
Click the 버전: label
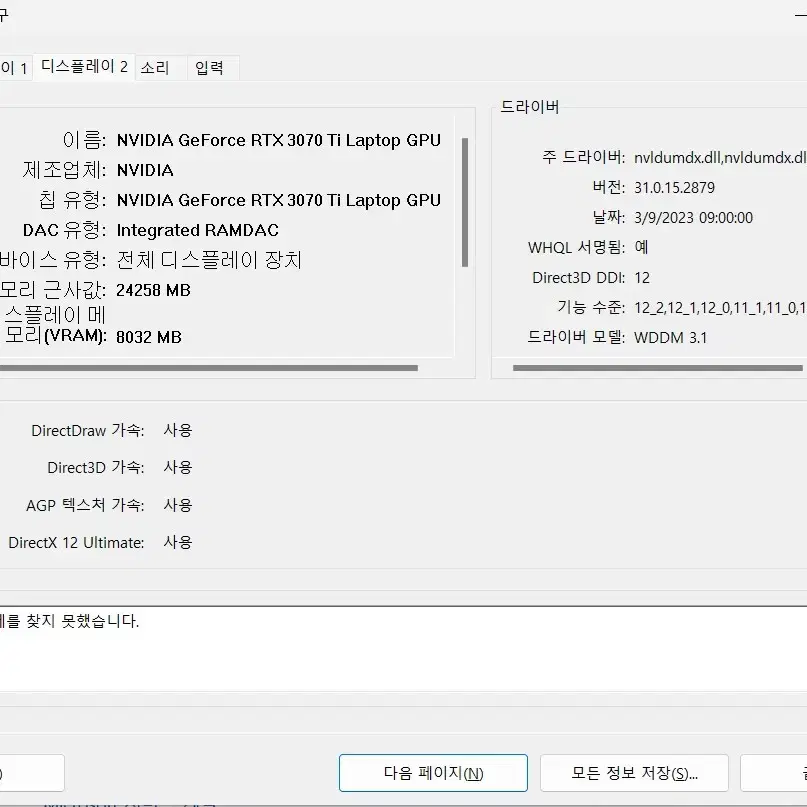[x=609, y=187]
